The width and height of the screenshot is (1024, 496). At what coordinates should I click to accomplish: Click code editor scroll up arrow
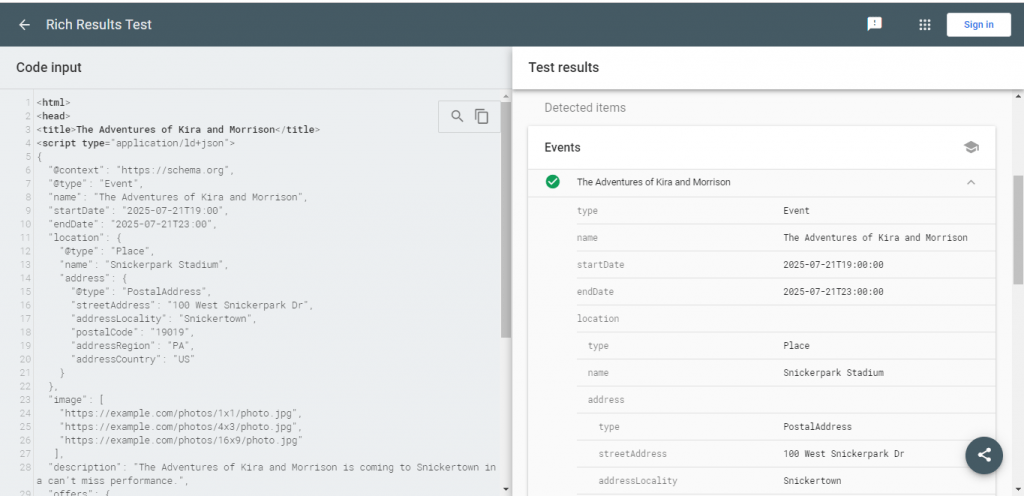505,97
